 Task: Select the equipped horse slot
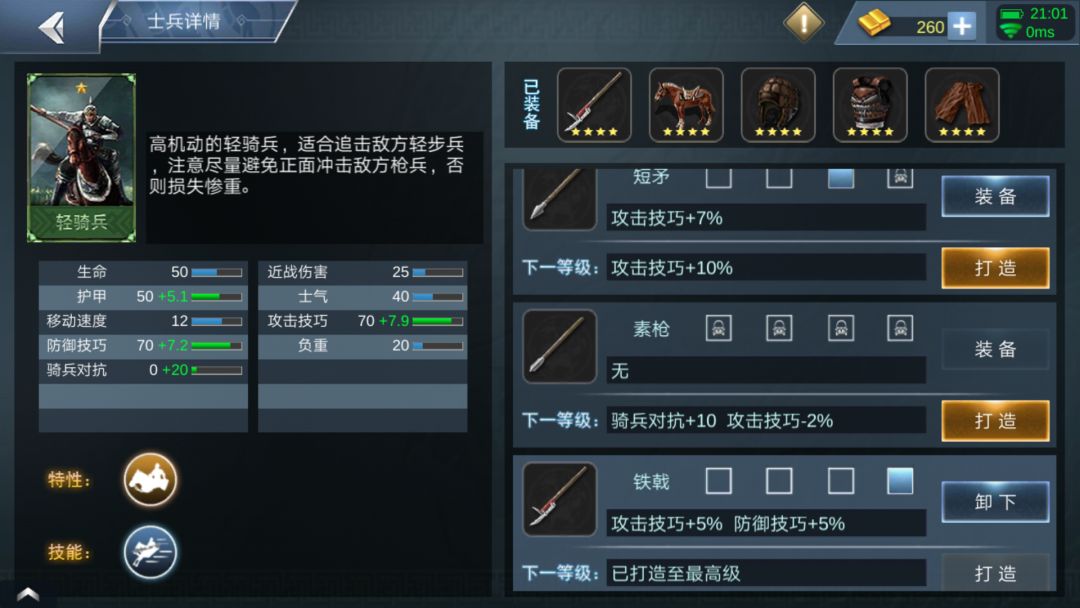(x=686, y=105)
